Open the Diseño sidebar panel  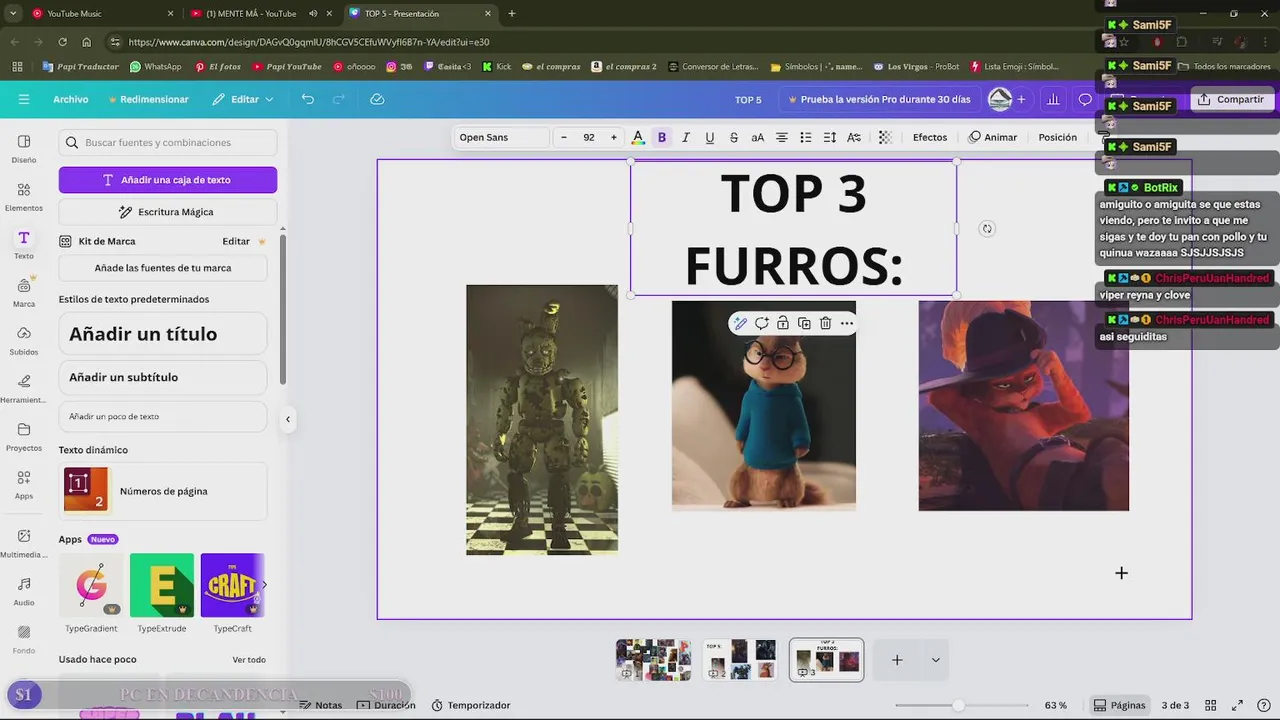(x=24, y=148)
